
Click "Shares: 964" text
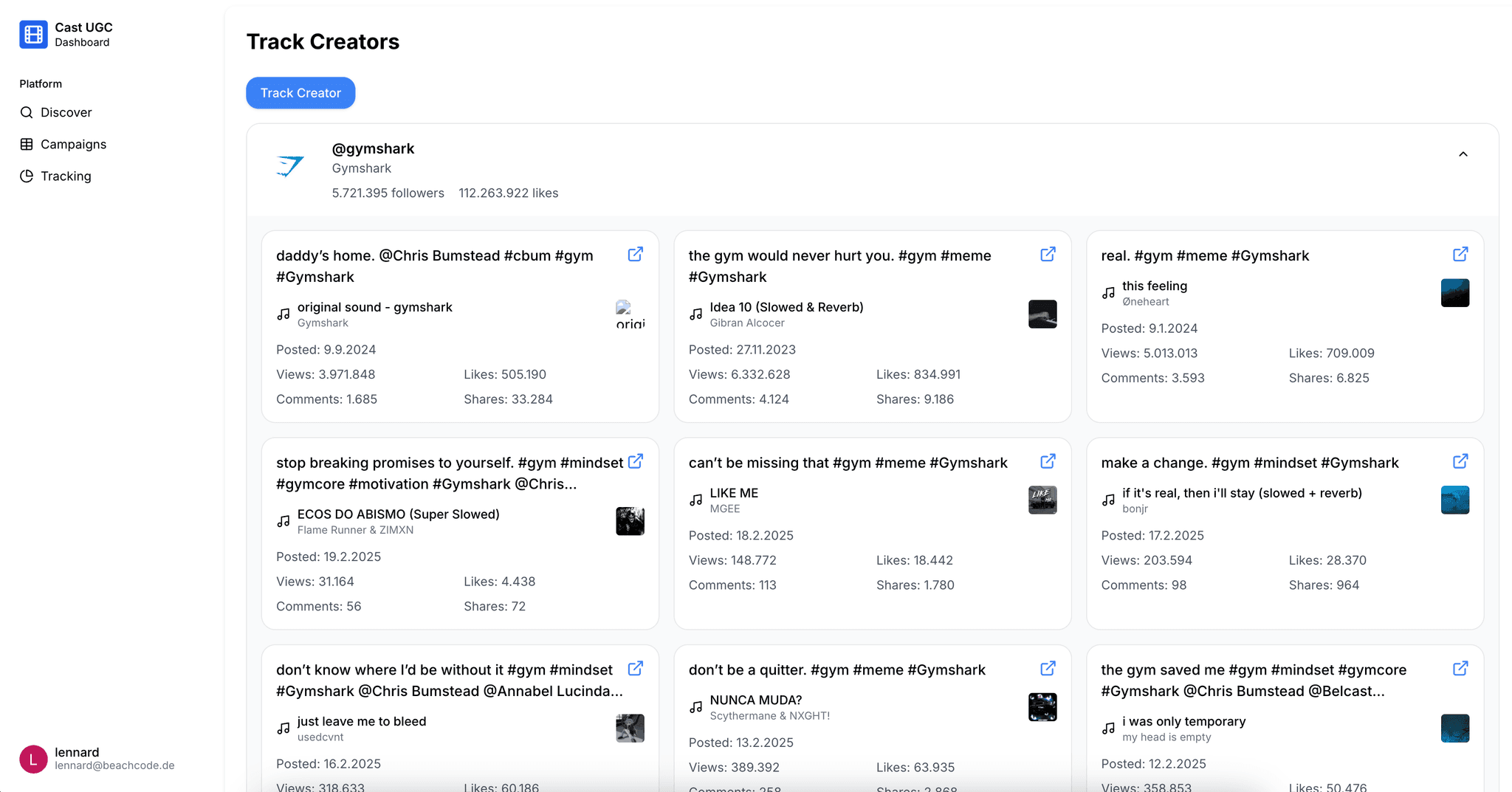(1324, 585)
